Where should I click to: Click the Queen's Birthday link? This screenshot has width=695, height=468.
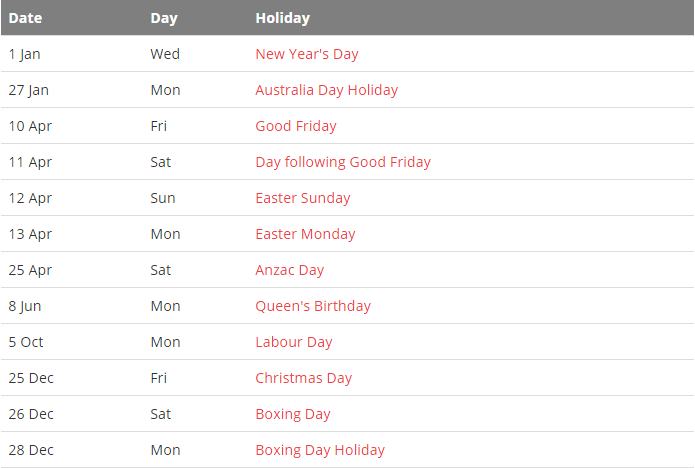coord(312,306)
